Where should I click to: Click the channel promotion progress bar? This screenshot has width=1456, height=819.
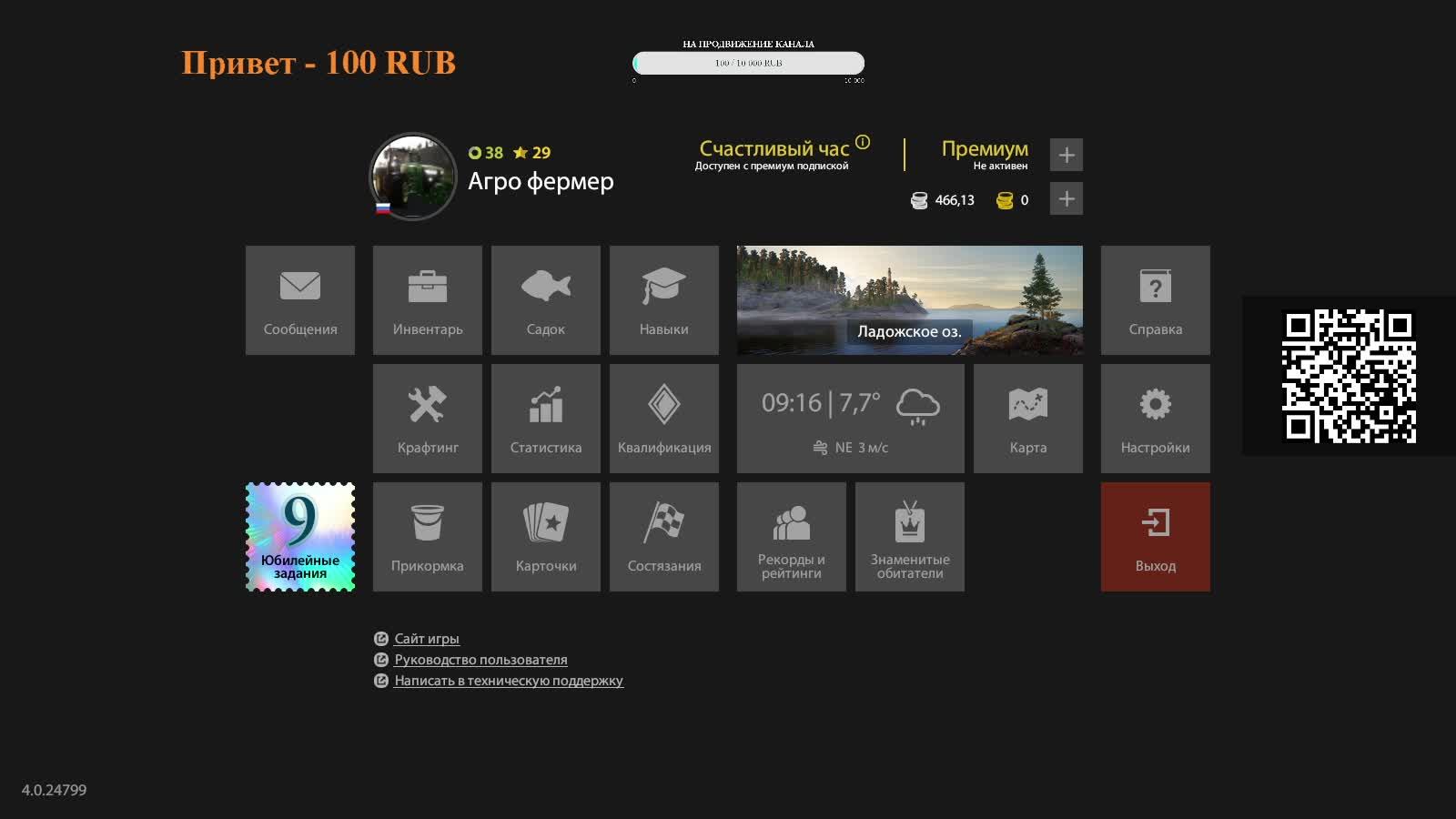pyautogui.click(x=748, y=63)
